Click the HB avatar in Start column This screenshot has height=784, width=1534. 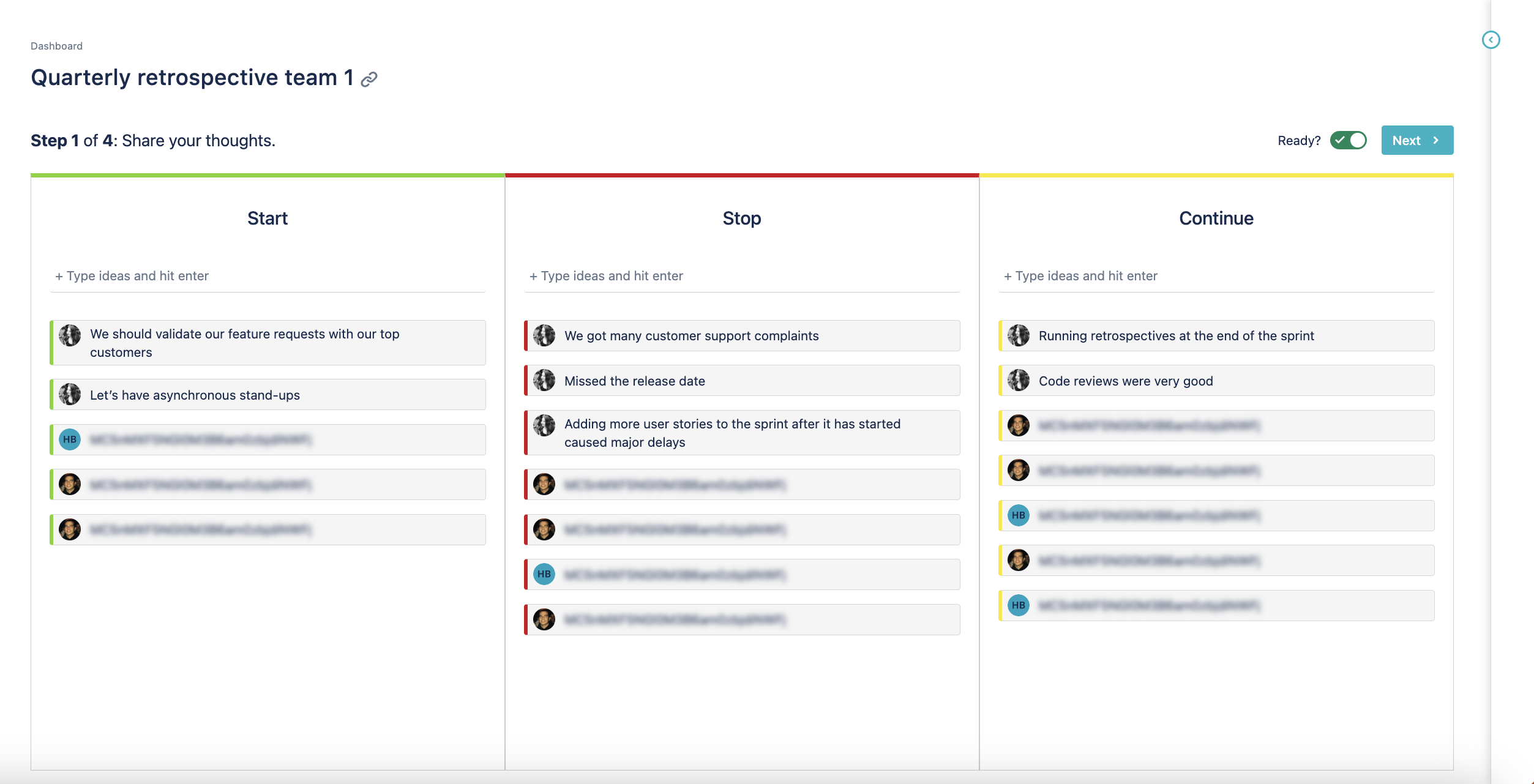click(x=70, y=439)
